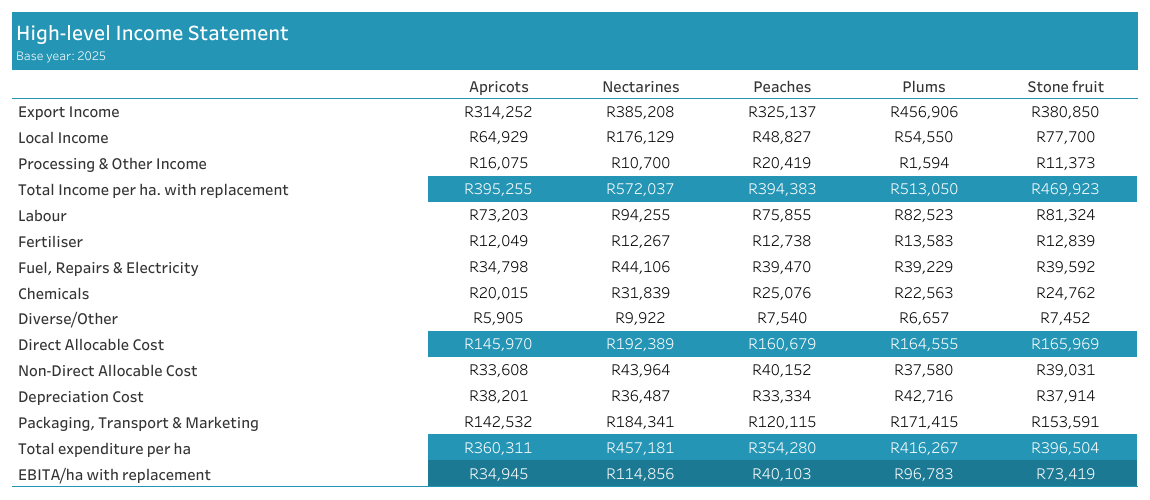The image size is (1150, 500).
Task: Select Nectarines EBITA value R114,856
Action: (x=640, y=474)
